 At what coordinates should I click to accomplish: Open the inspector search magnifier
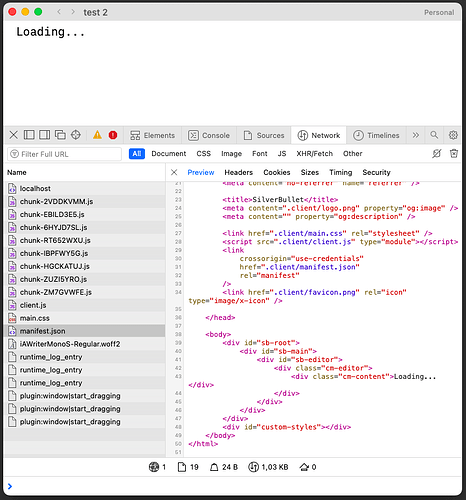434,135
